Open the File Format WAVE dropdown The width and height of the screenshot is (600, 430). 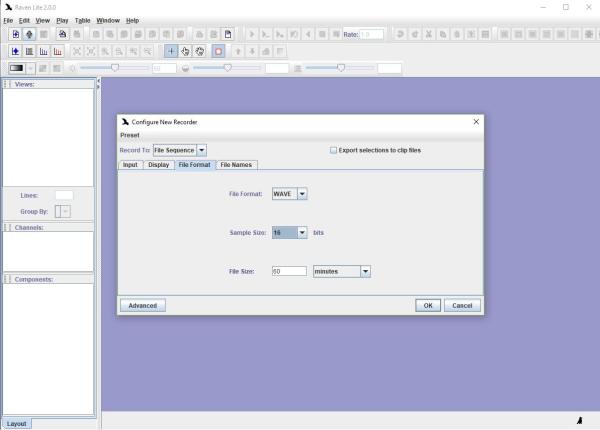pyautogui.click(x=302, y=194)
